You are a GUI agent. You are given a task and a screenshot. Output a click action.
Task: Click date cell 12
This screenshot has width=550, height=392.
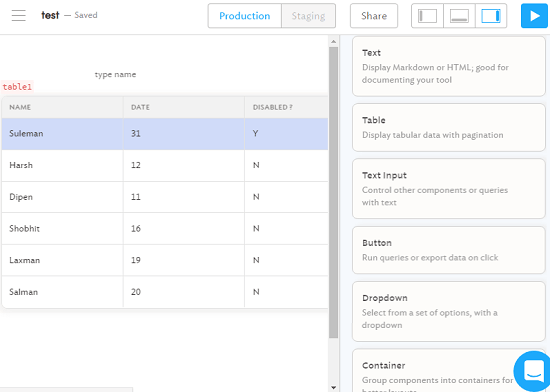tap(184, 165)
